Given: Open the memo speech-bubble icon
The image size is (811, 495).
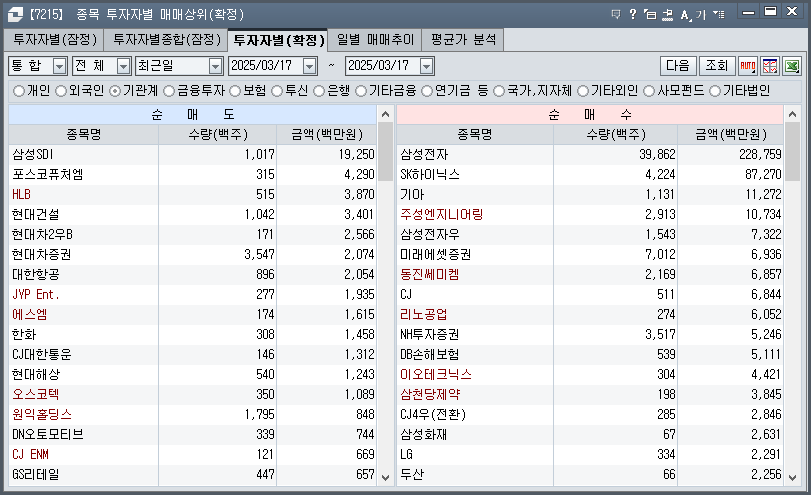Looking at the screenshot, I should tap(615, 14).
